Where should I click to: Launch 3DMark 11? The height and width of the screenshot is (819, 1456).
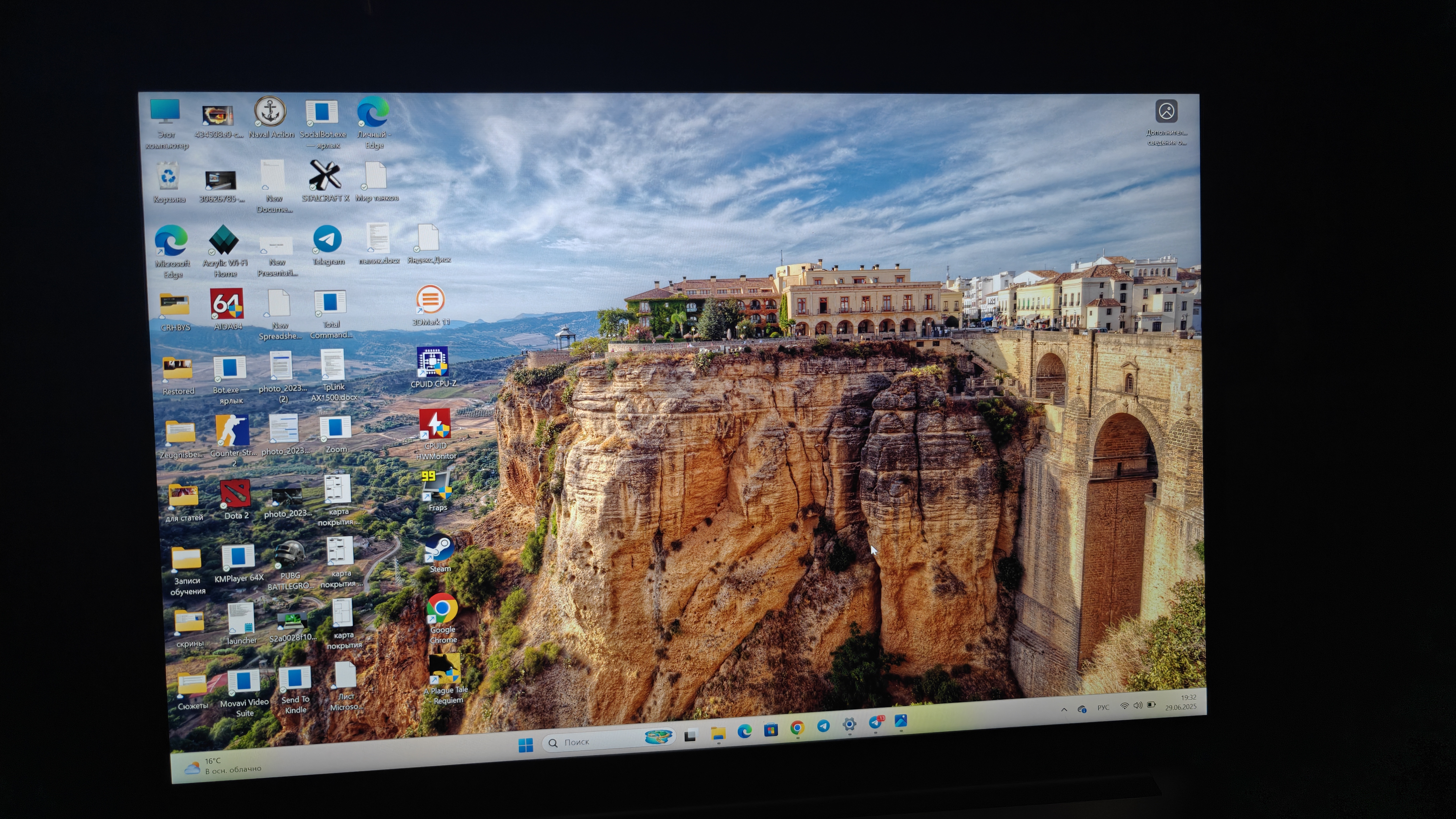tap(431, 306)
